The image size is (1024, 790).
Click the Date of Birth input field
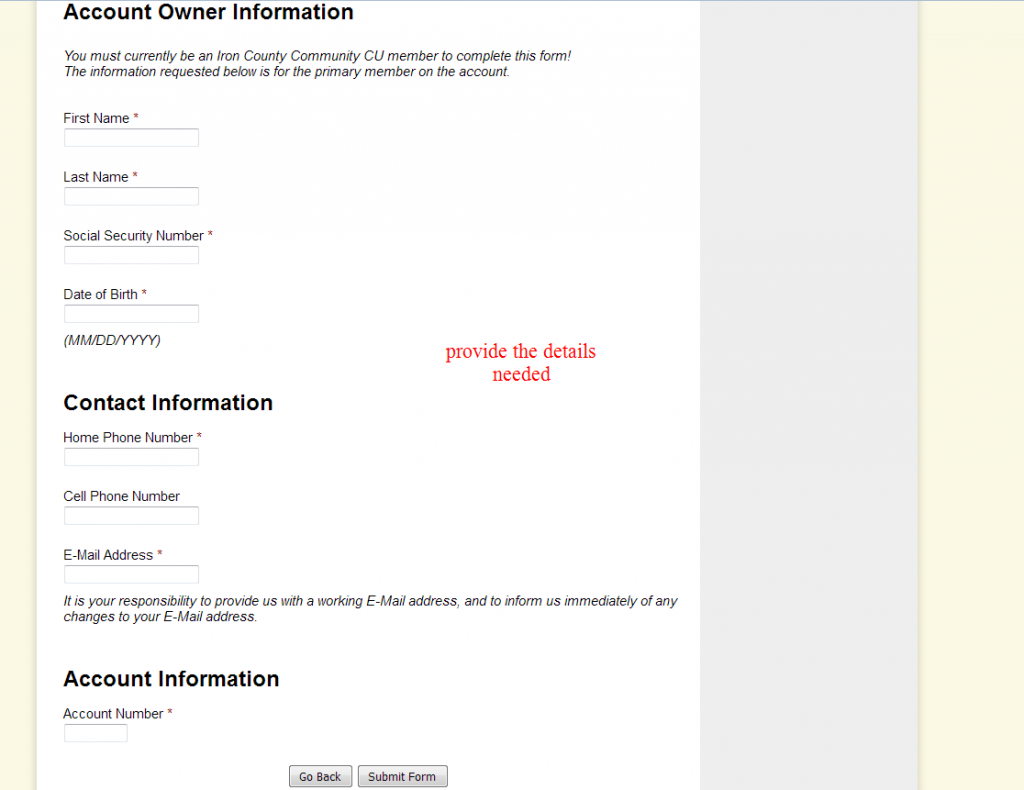point(131,314)
